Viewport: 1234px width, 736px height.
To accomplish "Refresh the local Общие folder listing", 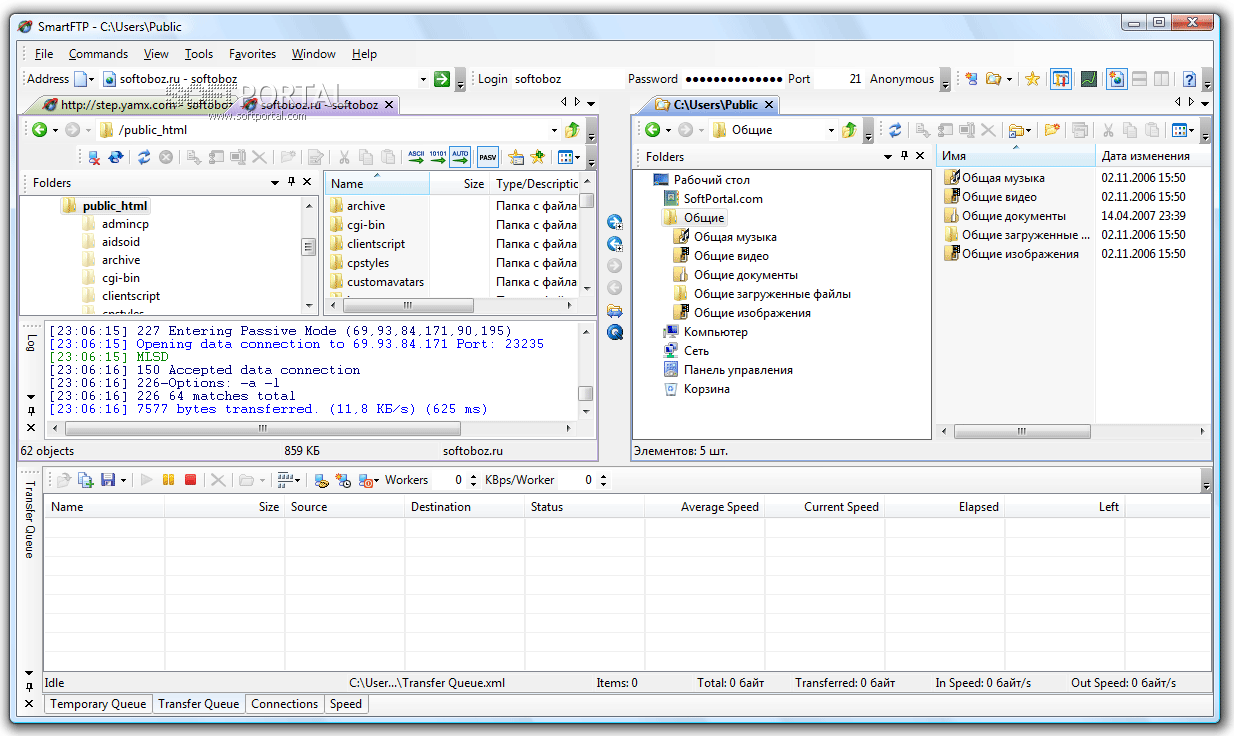I will (895, 130).
